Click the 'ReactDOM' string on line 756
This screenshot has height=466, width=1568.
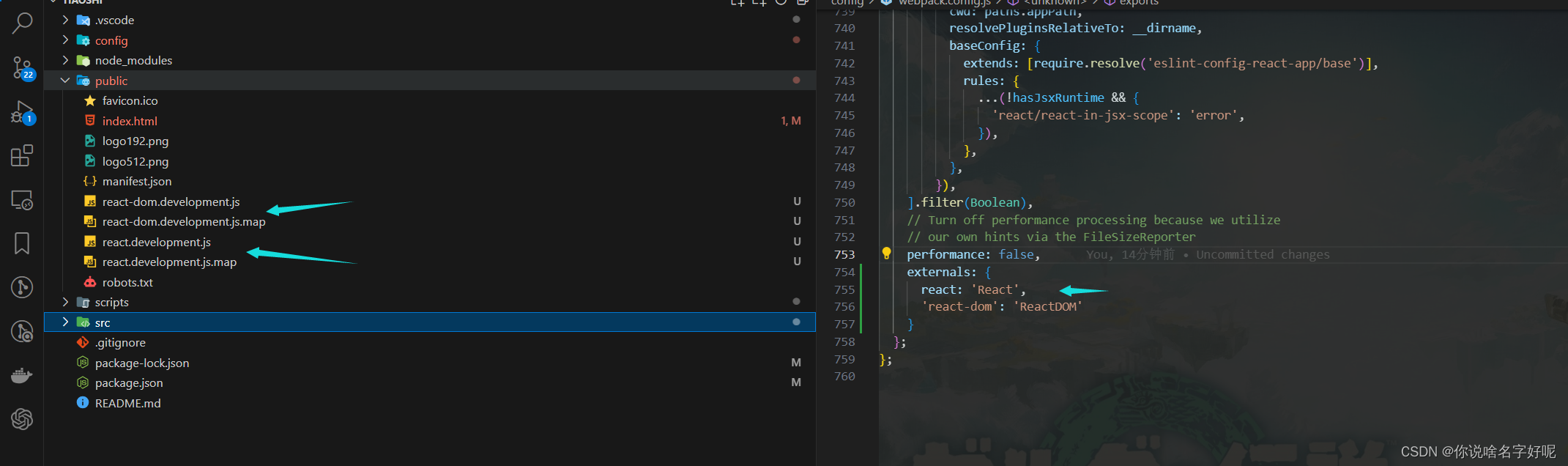(1048, 306)
